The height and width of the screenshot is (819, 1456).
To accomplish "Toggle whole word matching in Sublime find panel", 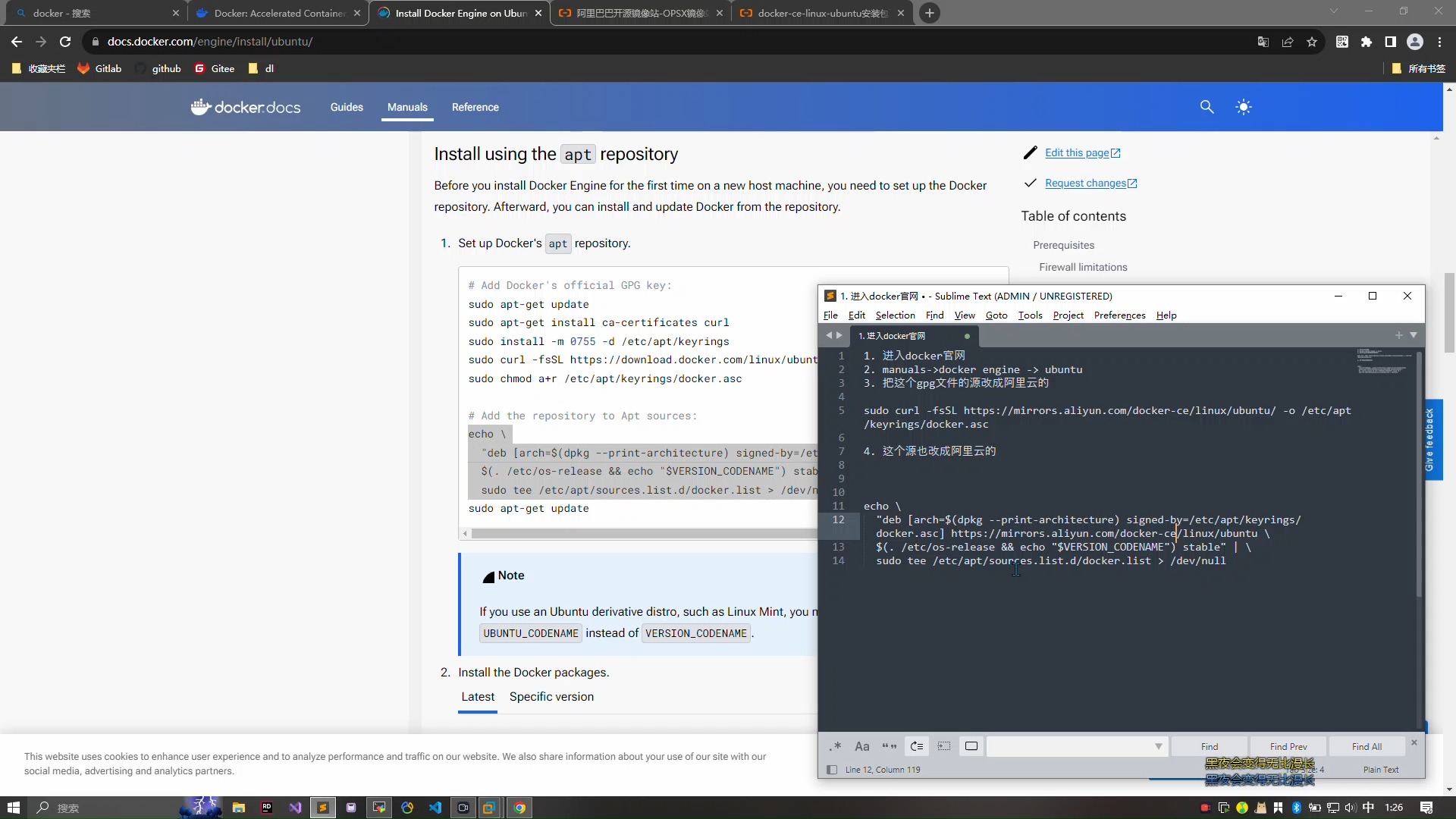I will [890, 746].
